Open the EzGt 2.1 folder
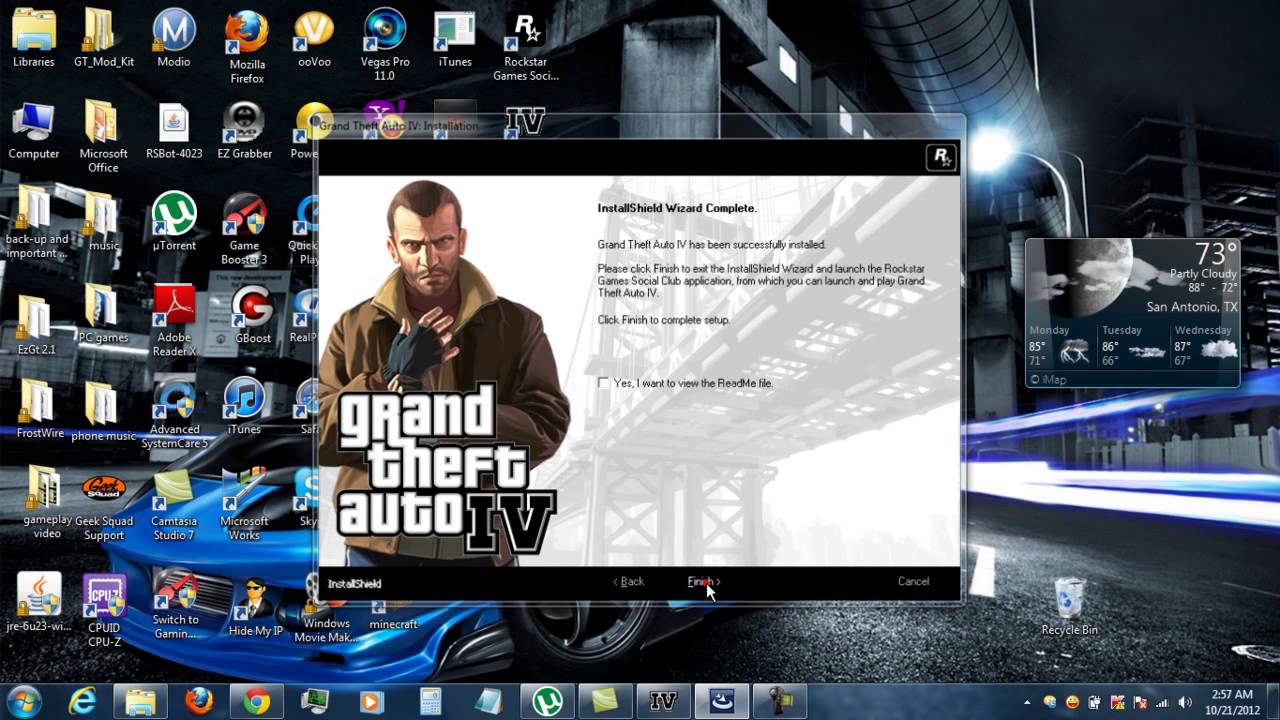The image size is (1280, 720). (x=36, y=325)
